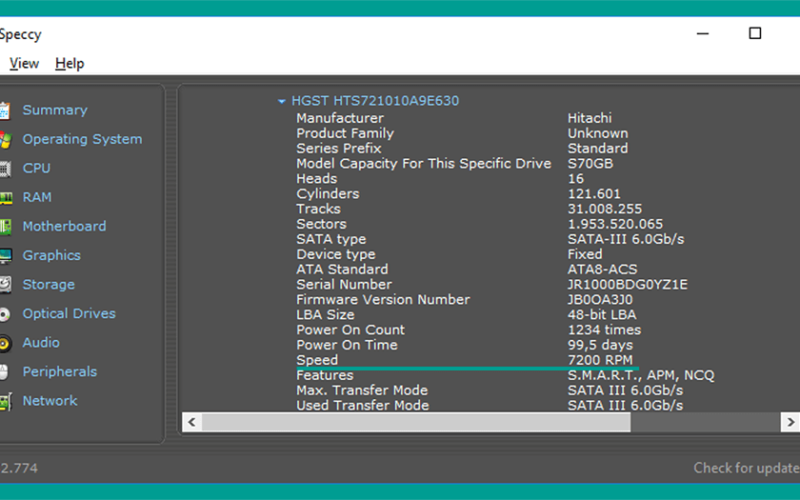Maximize the Speccy window

point(755,34)
